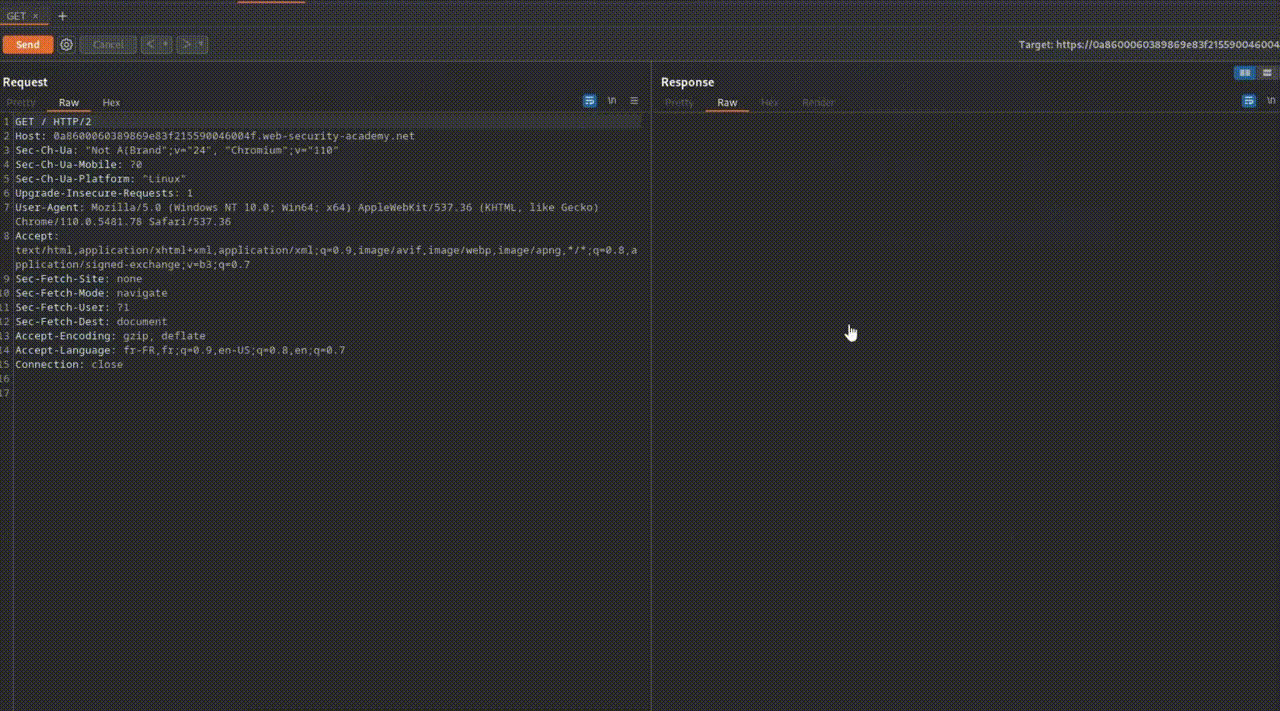Click the User-Agent header line
The image size is (1280, 711).
tap(307, 214)
